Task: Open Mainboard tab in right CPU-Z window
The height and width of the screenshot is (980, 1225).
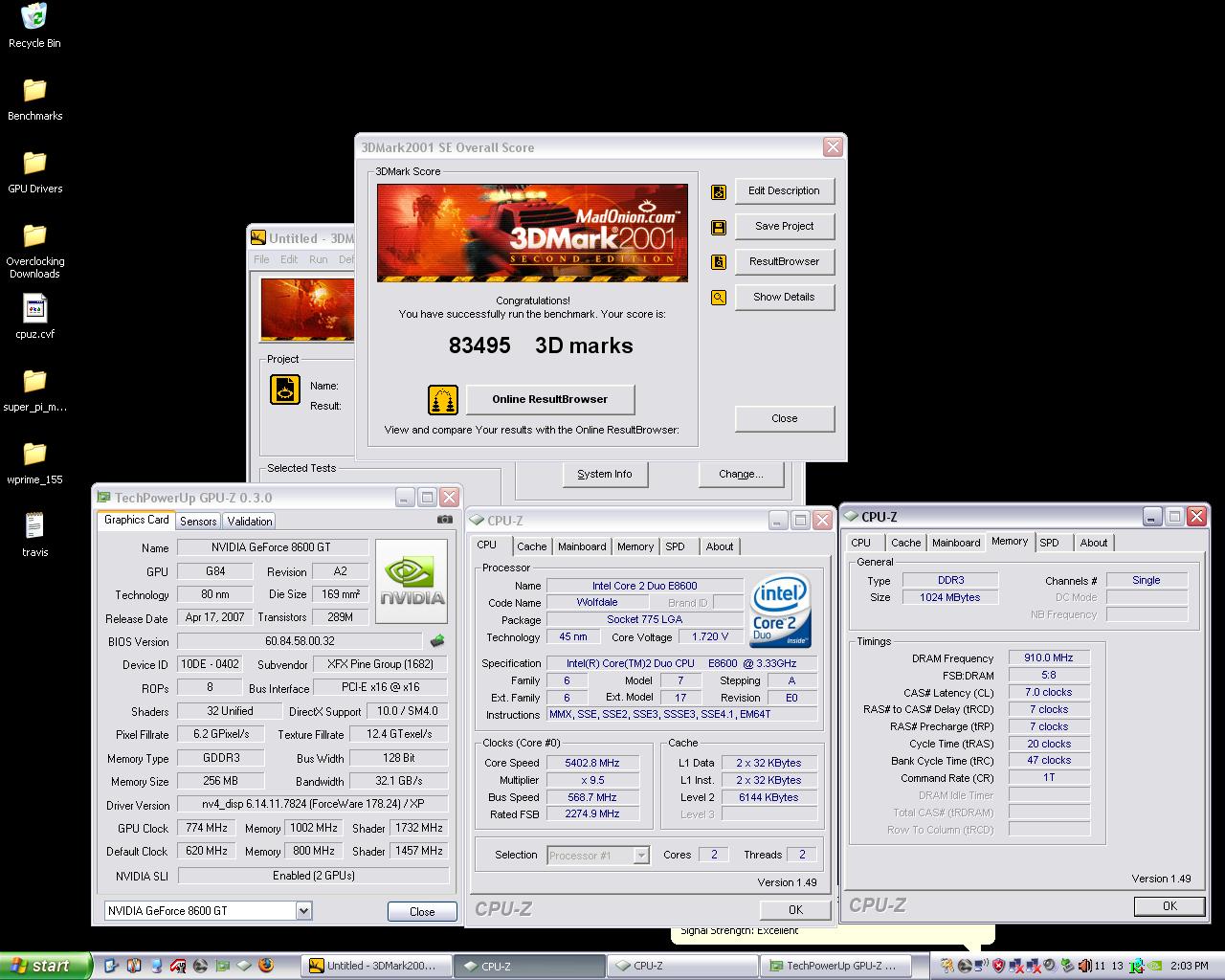Action: pos(956,543)
